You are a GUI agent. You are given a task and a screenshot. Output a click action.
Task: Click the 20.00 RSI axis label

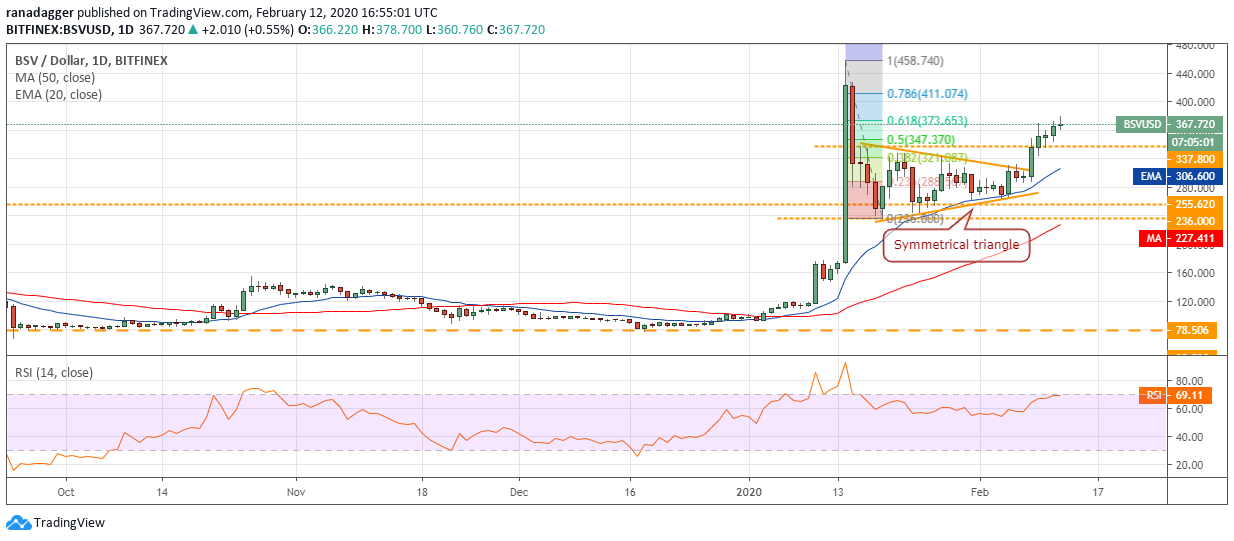click(1188, 465)
